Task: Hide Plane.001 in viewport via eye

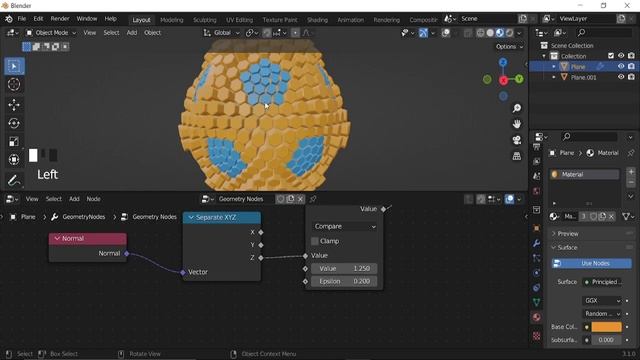Action: [x=621, y=77]
